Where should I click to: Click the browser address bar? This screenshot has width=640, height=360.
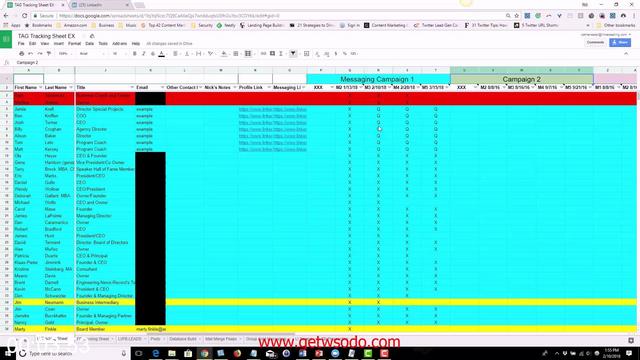(x=269, y=16)
